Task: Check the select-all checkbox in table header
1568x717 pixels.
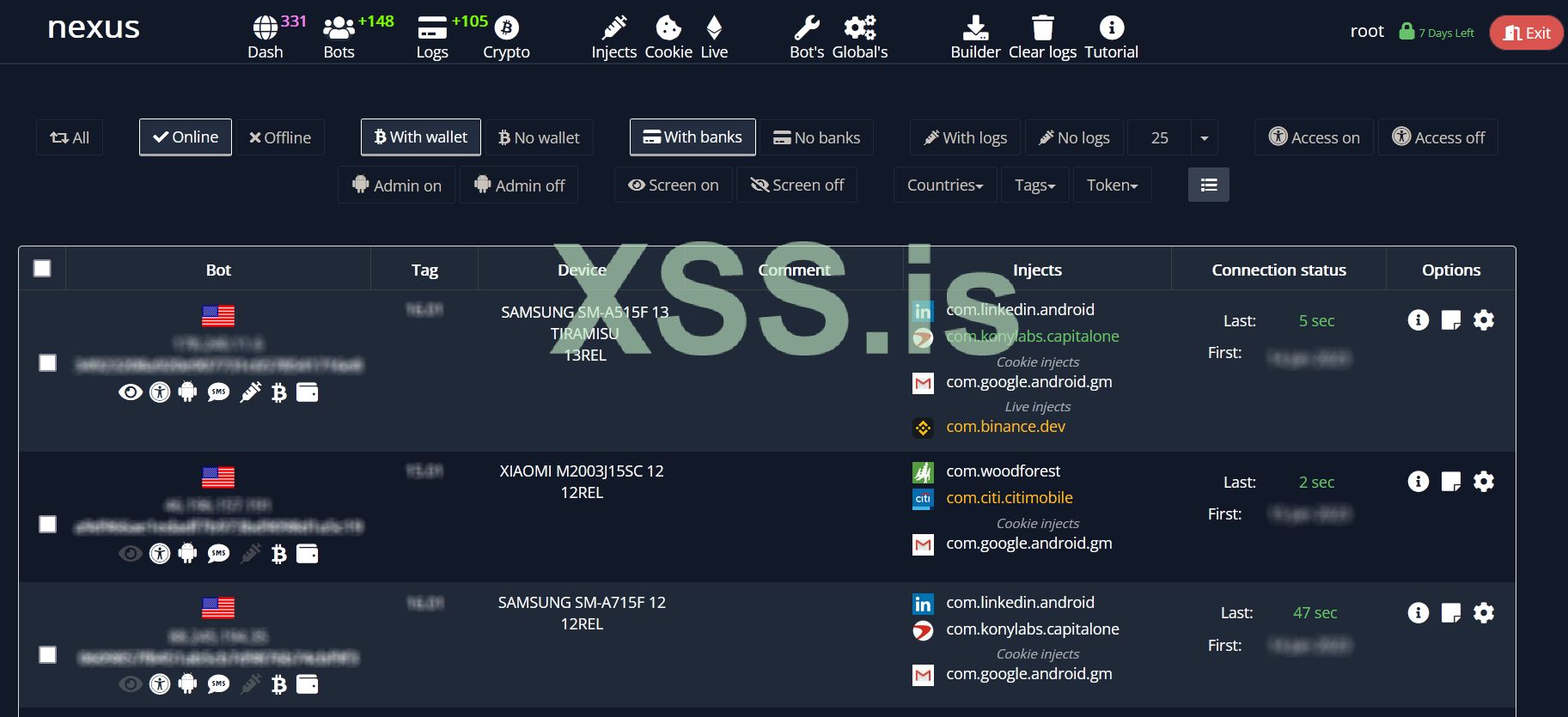Action: (42, 269)
